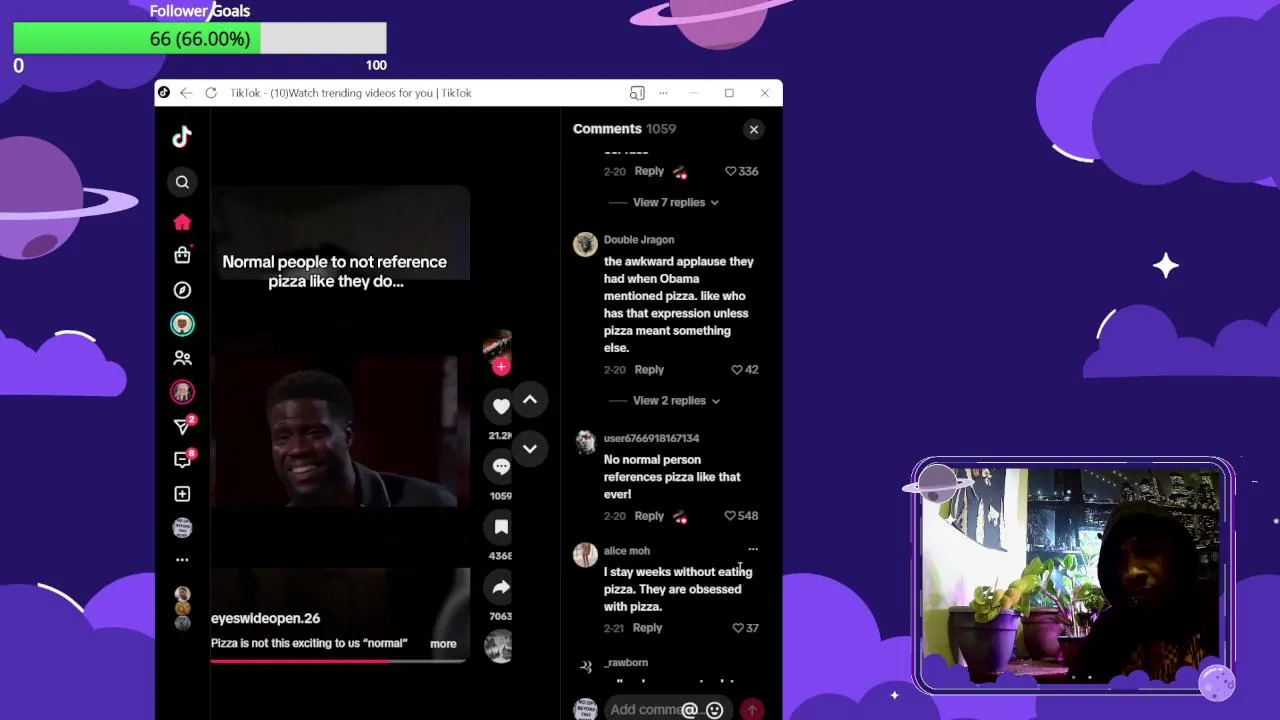Like the video with the heart icon

click(x=501, y=406)
